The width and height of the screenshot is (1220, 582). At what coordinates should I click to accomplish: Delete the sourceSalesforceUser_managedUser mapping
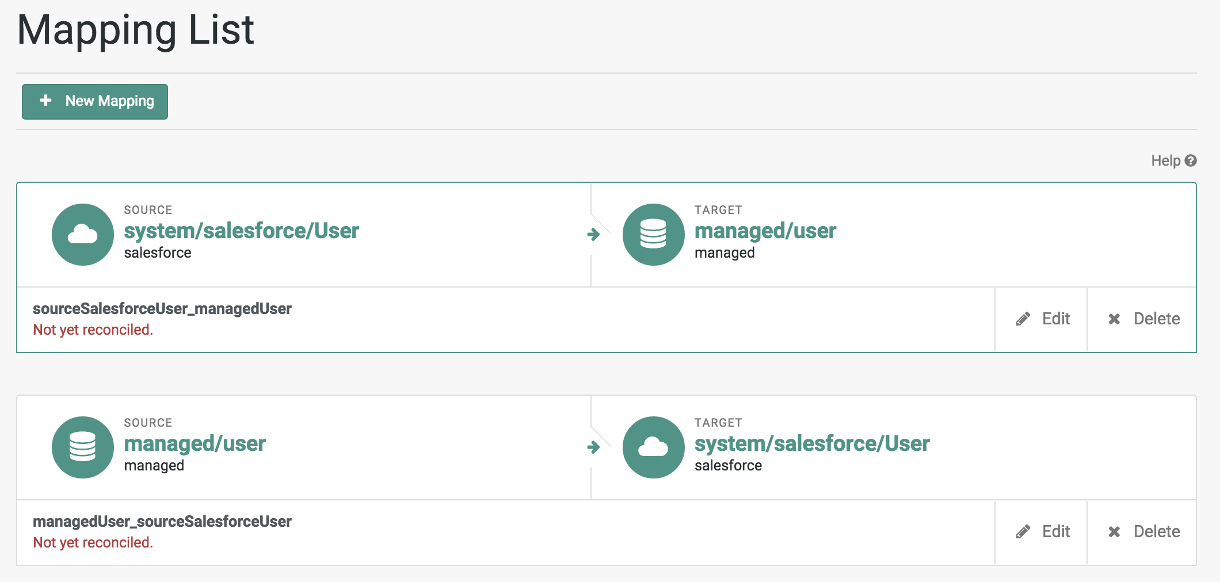[1142, 319]
